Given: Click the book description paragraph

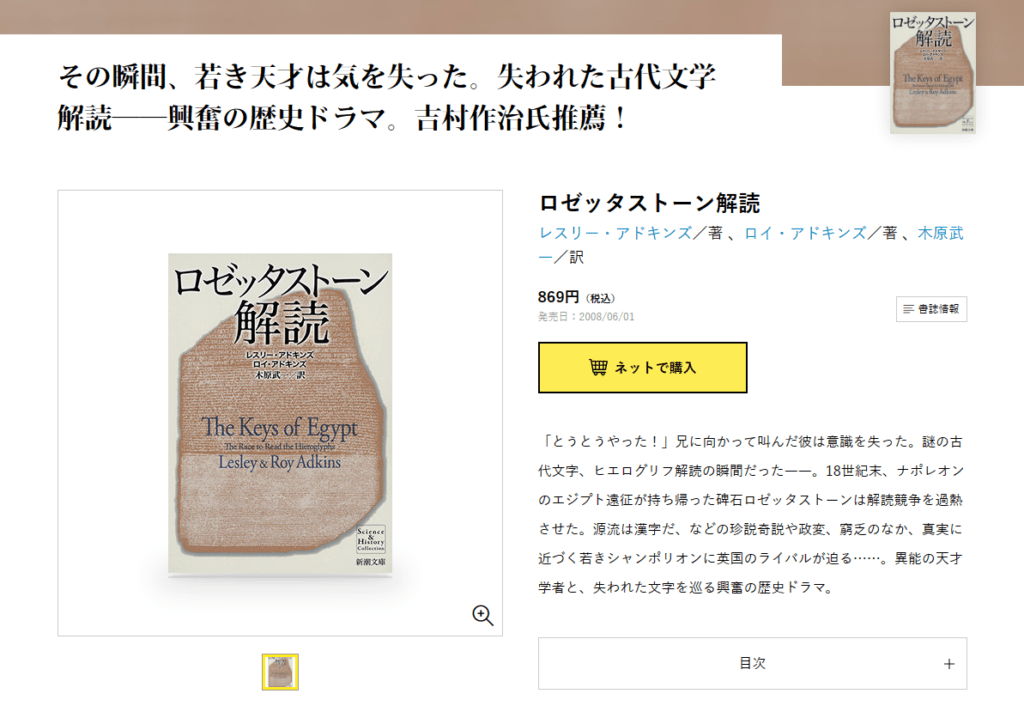Looking at the screenshot, I should pos(750,514).
